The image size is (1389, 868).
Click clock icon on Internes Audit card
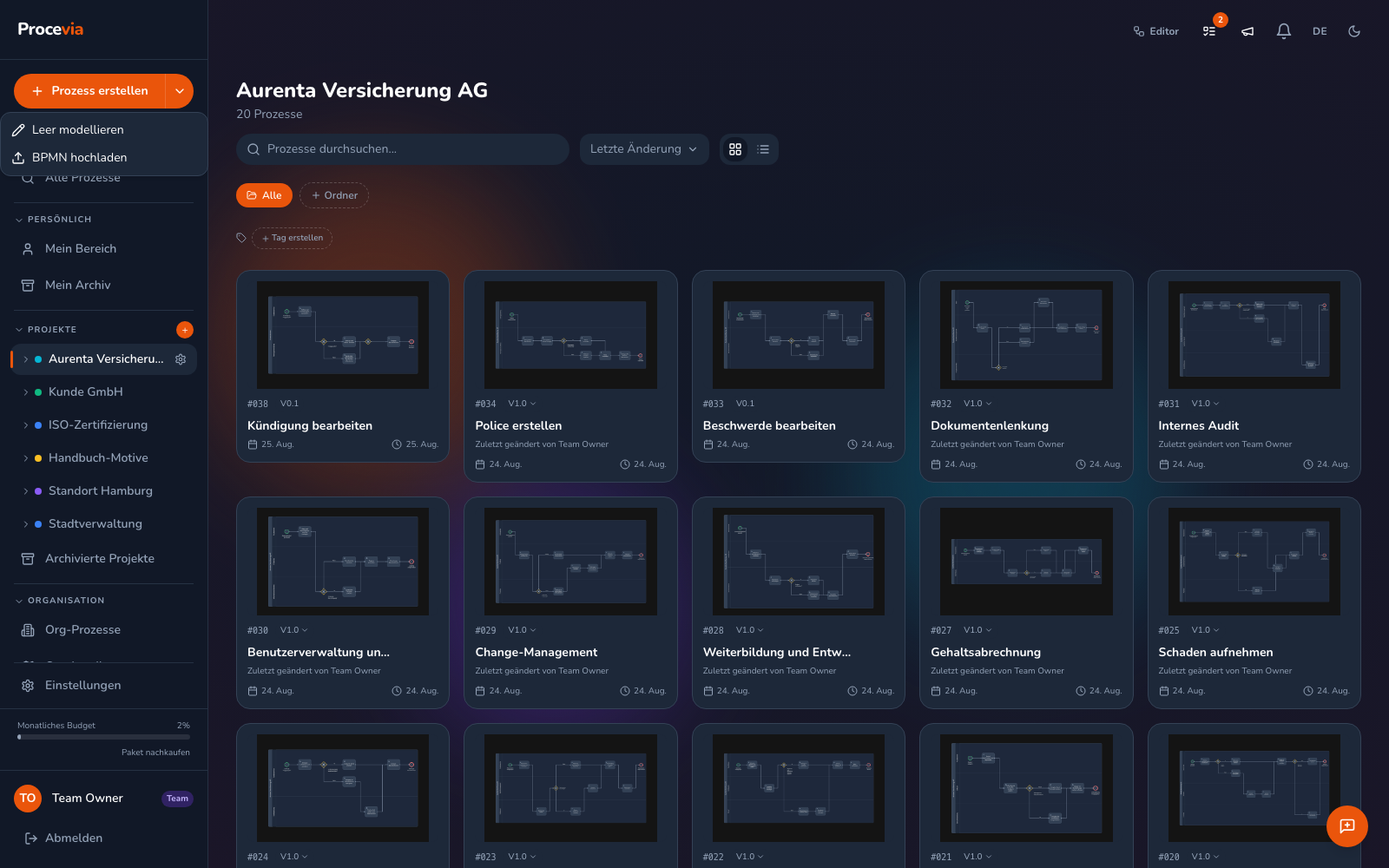pyautogui.click(x=1308, y=465)
